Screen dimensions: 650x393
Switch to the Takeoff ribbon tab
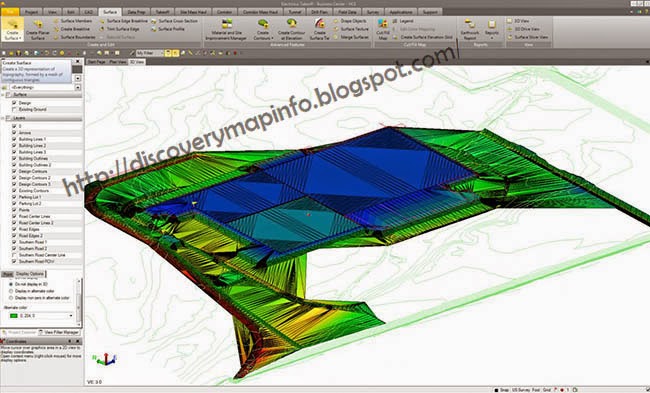162,12
